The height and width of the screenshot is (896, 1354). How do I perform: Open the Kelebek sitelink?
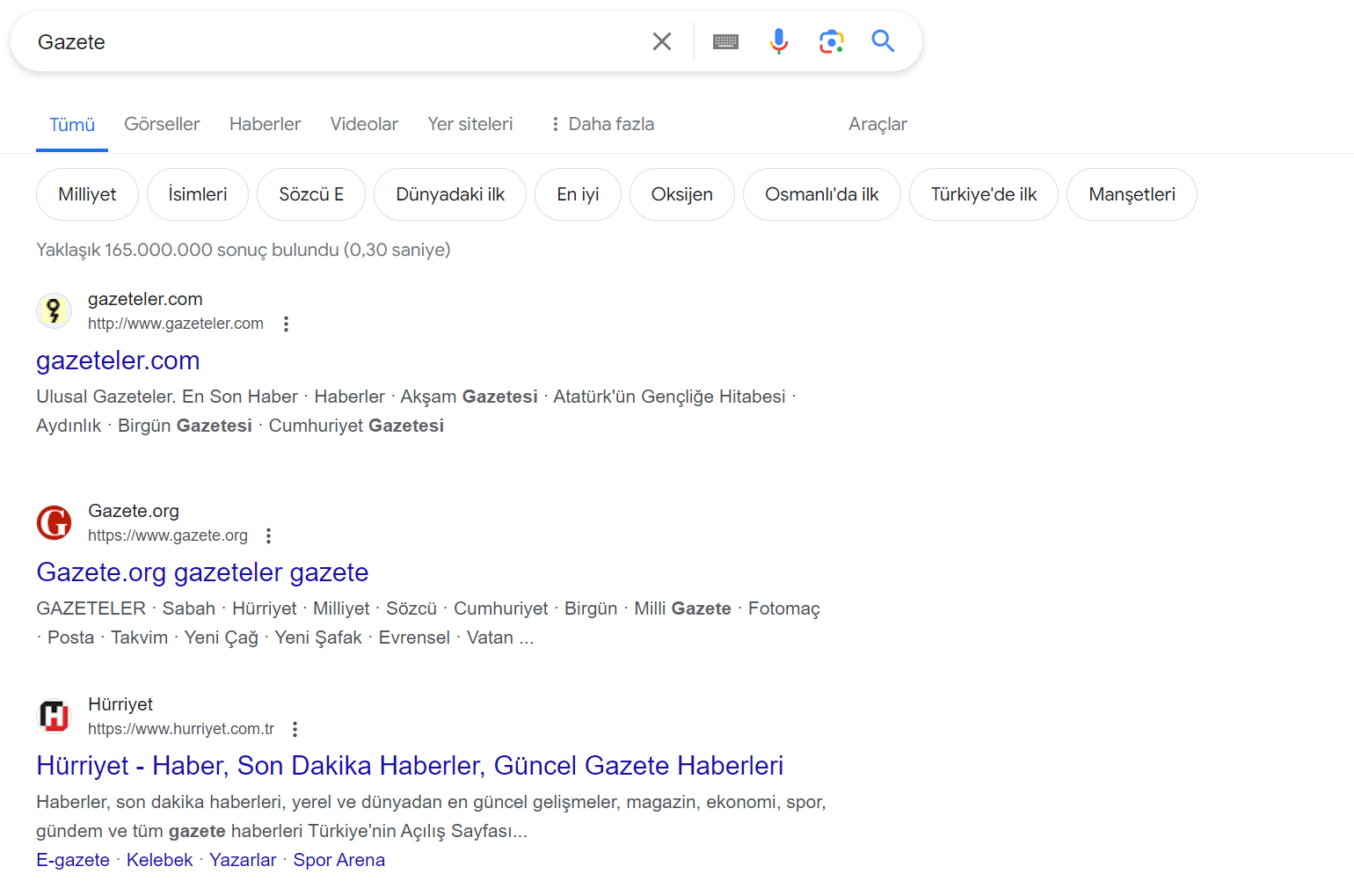click(x=159, y=860)
